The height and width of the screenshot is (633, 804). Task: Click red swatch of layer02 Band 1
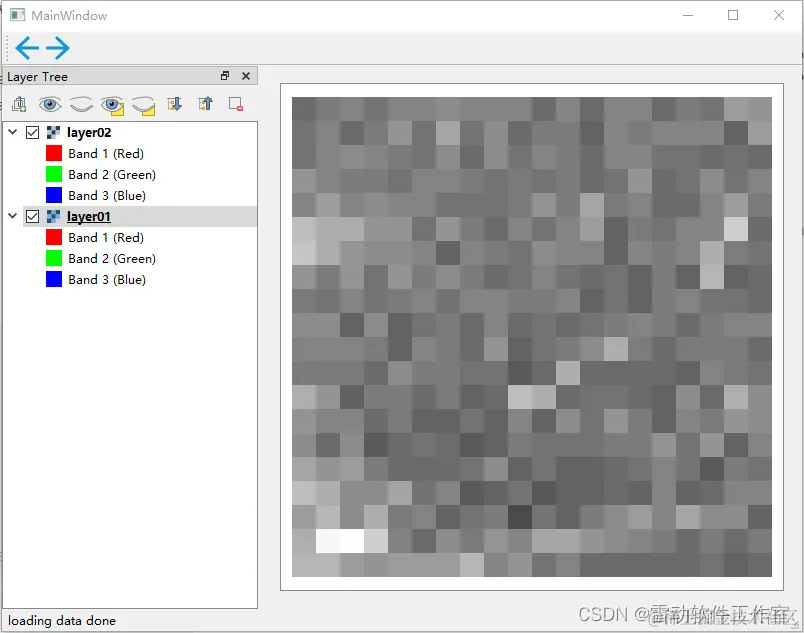pyautogui.click(x=54, y=153)
